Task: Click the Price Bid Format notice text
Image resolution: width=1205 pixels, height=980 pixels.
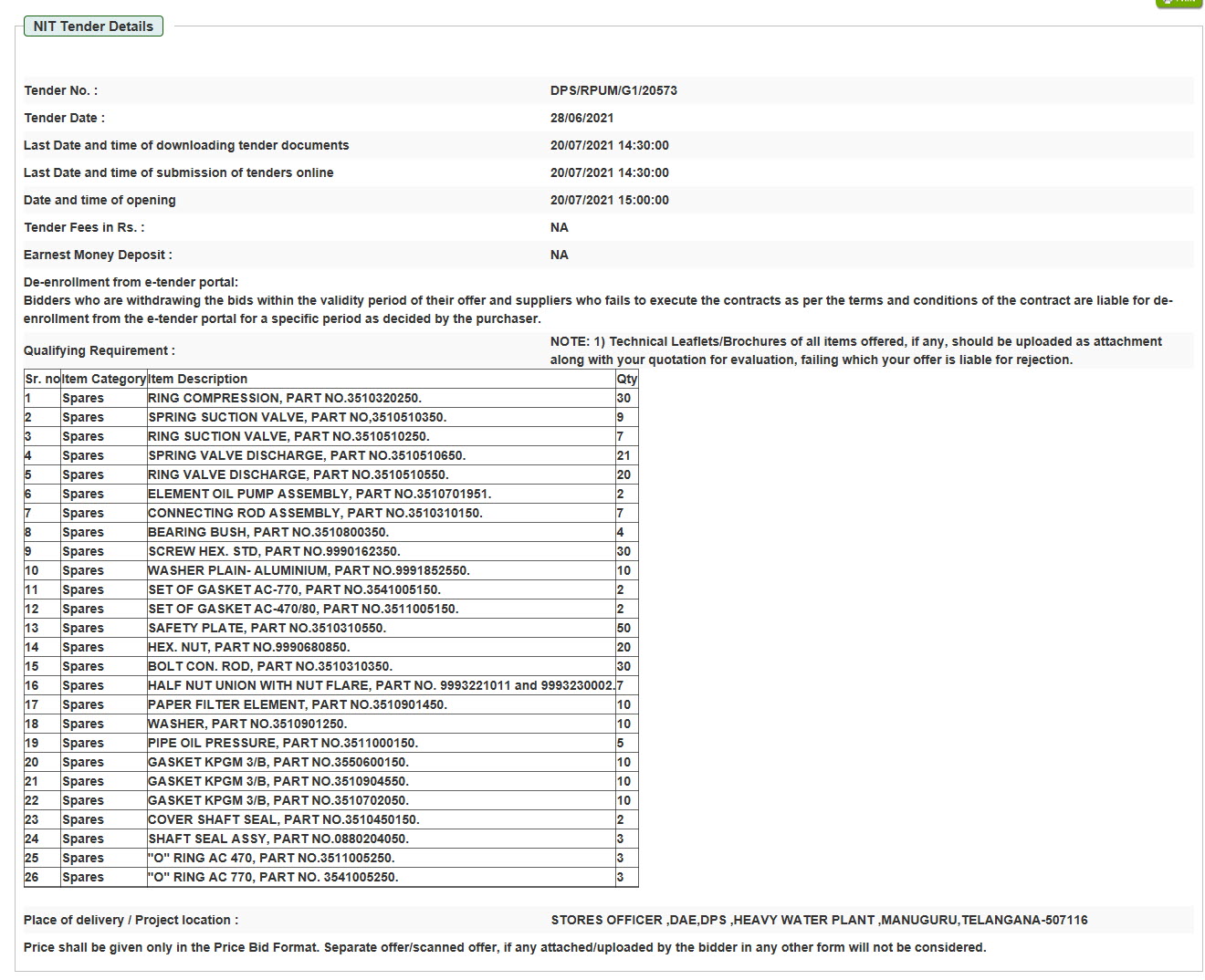Action: (x=505, y=947)
